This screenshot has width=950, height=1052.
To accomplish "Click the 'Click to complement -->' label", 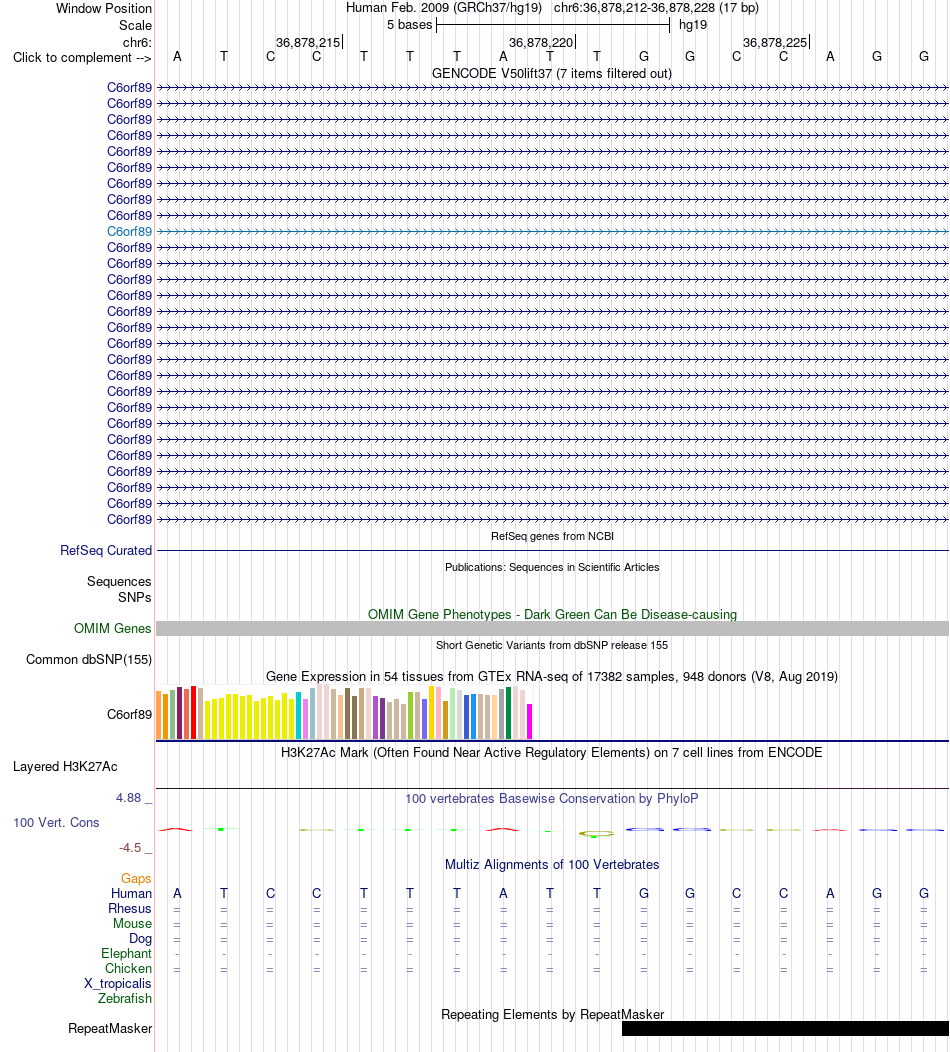I will 82,58.
